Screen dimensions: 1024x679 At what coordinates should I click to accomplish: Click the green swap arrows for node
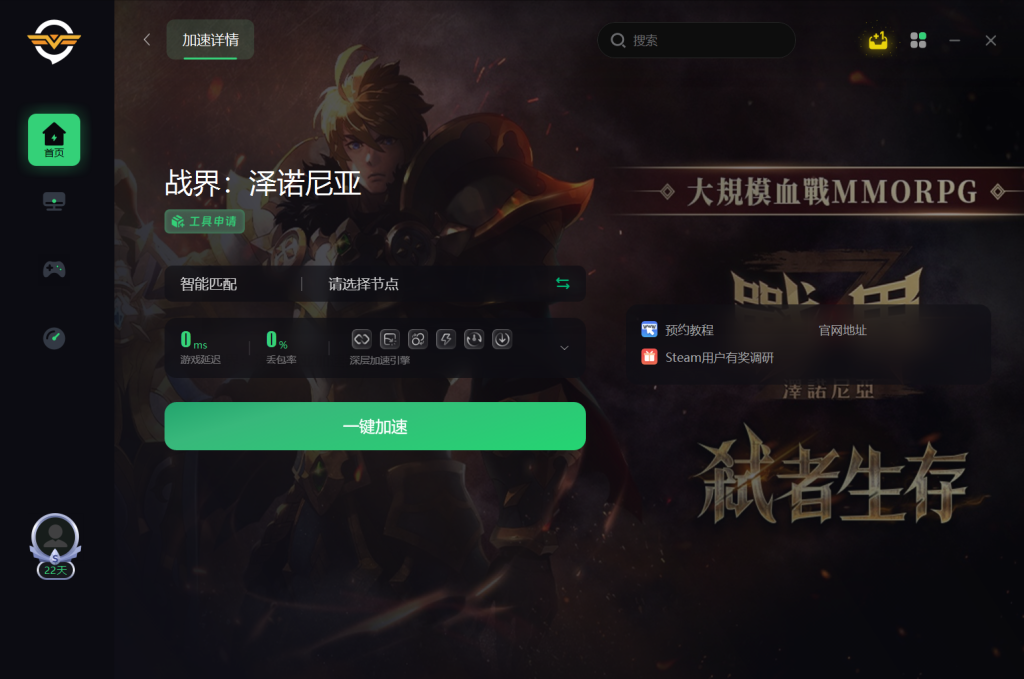(x=562, y=283)
